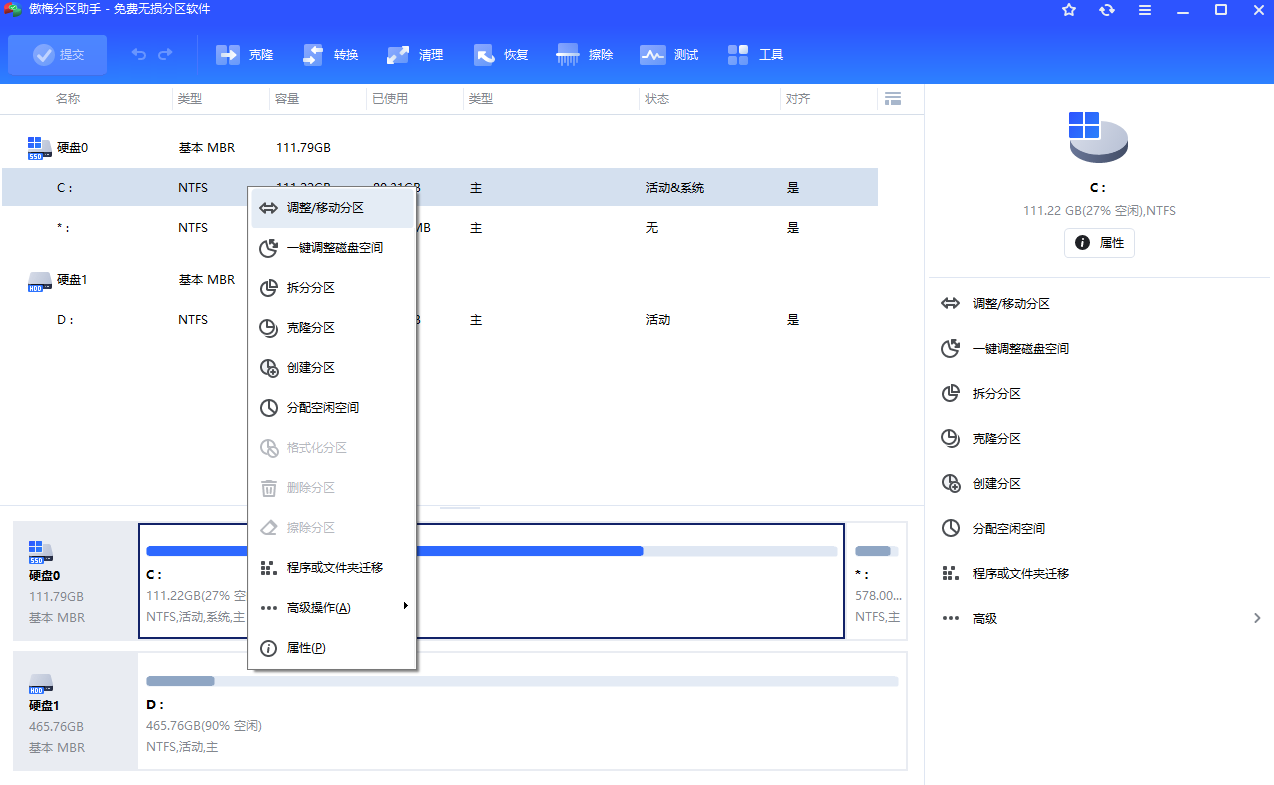Screen dimensions: 1274x785
Task: Open the 恢复 (Recover) tool icon
Action: (x=500, y=54)
